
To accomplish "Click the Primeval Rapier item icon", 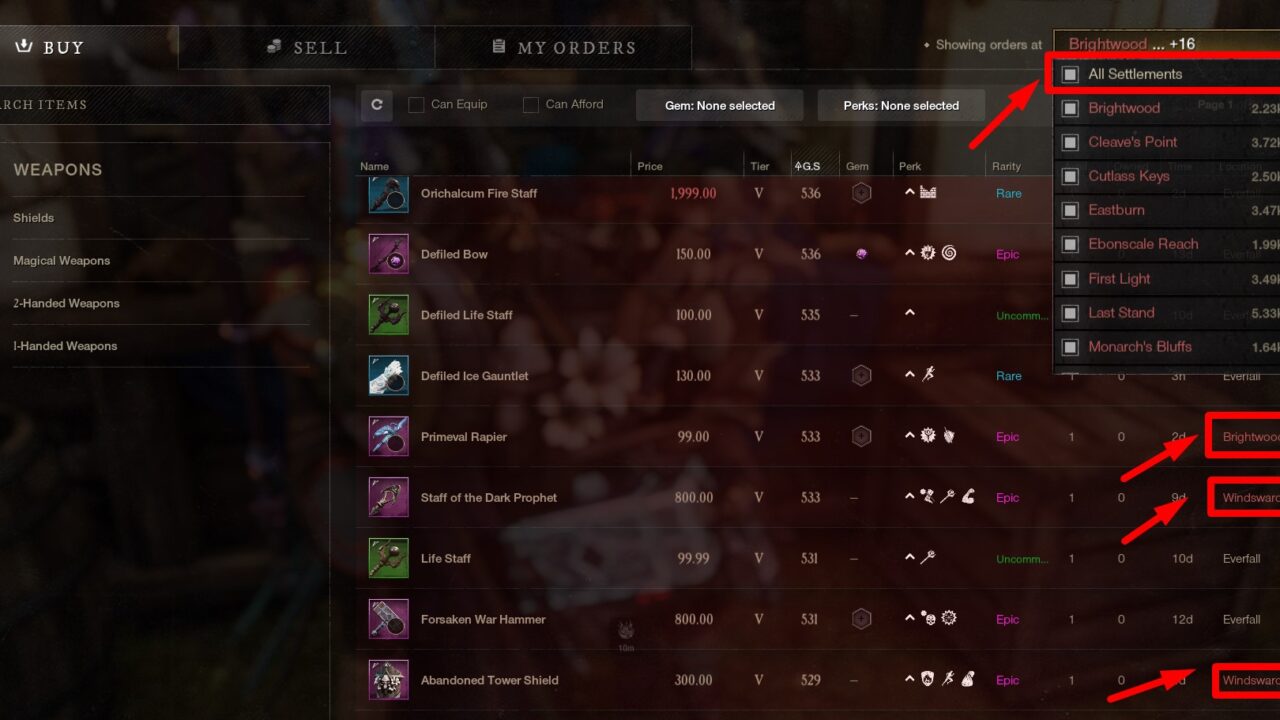I will pos(388,436).
